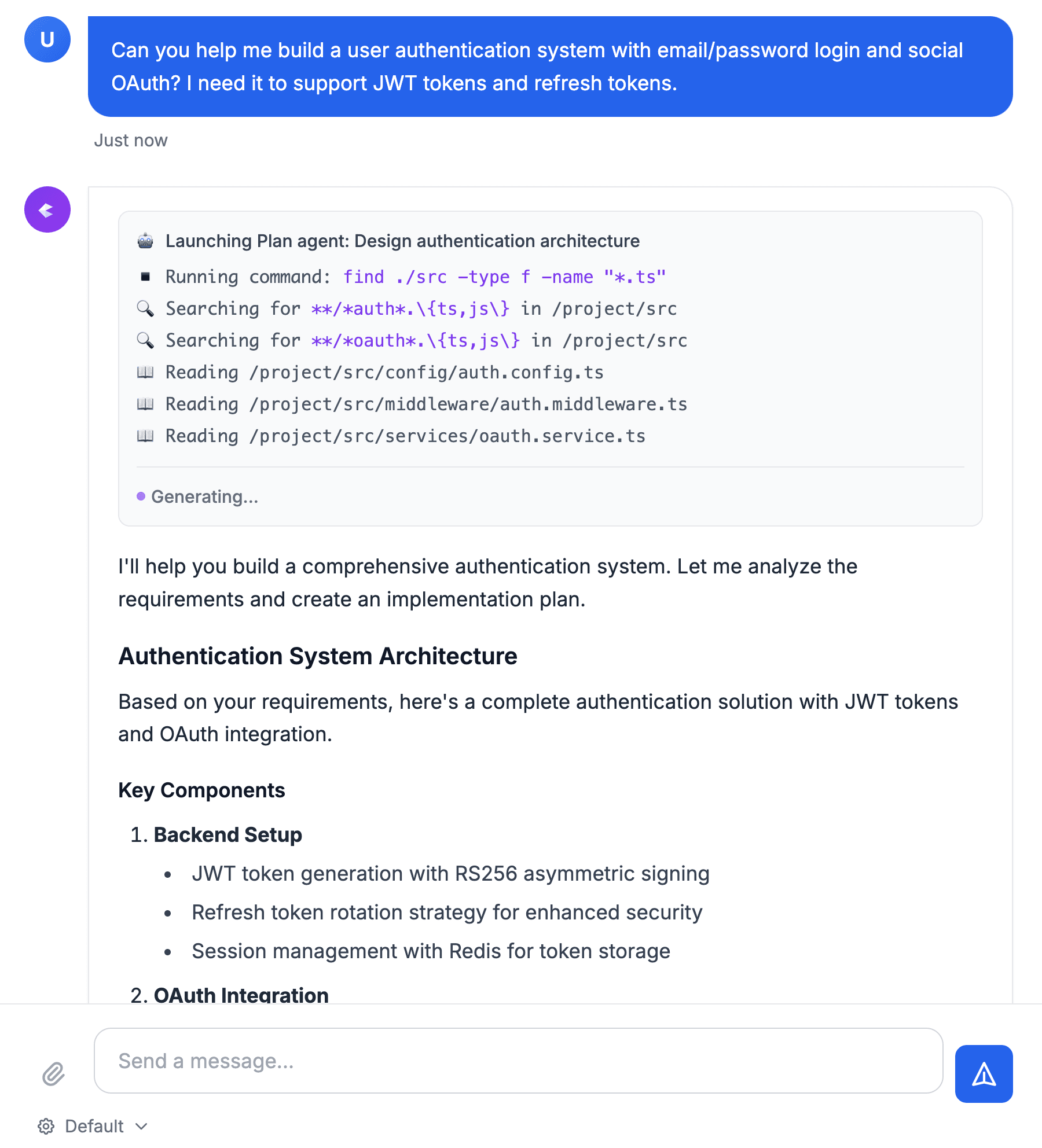Screen dimensions: 1042x1148
Task: Click the book icon next to oauth.service.ts
Action: tap(145, 436)
